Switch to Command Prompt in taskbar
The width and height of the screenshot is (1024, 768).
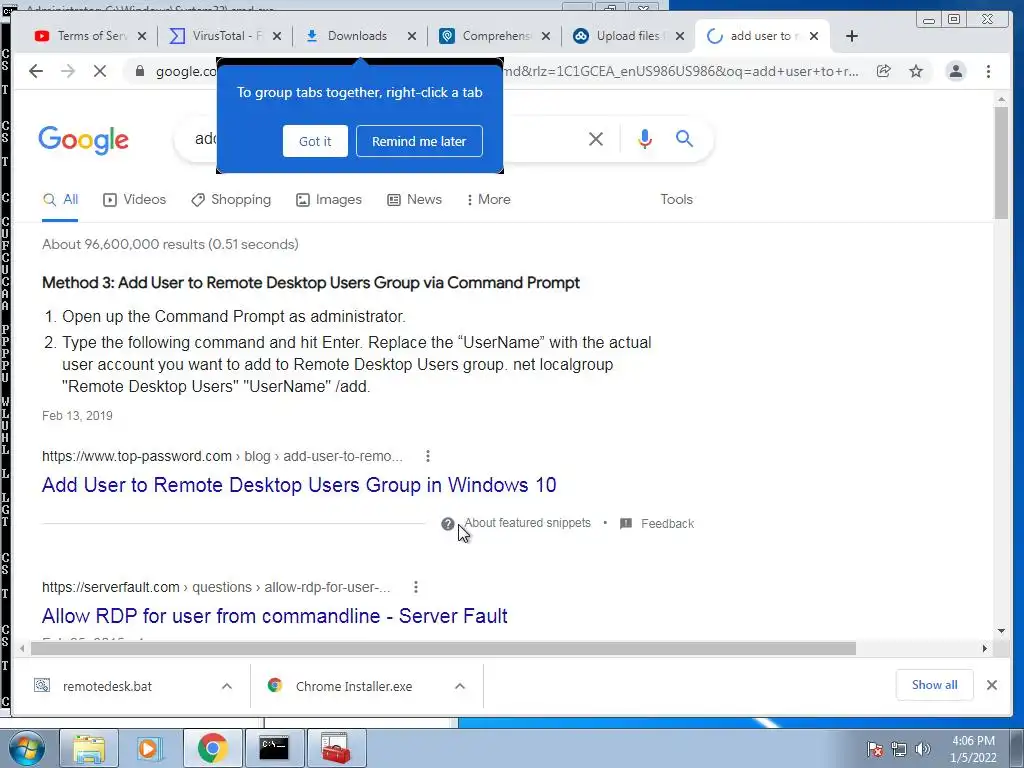click(x=274, y=748)
